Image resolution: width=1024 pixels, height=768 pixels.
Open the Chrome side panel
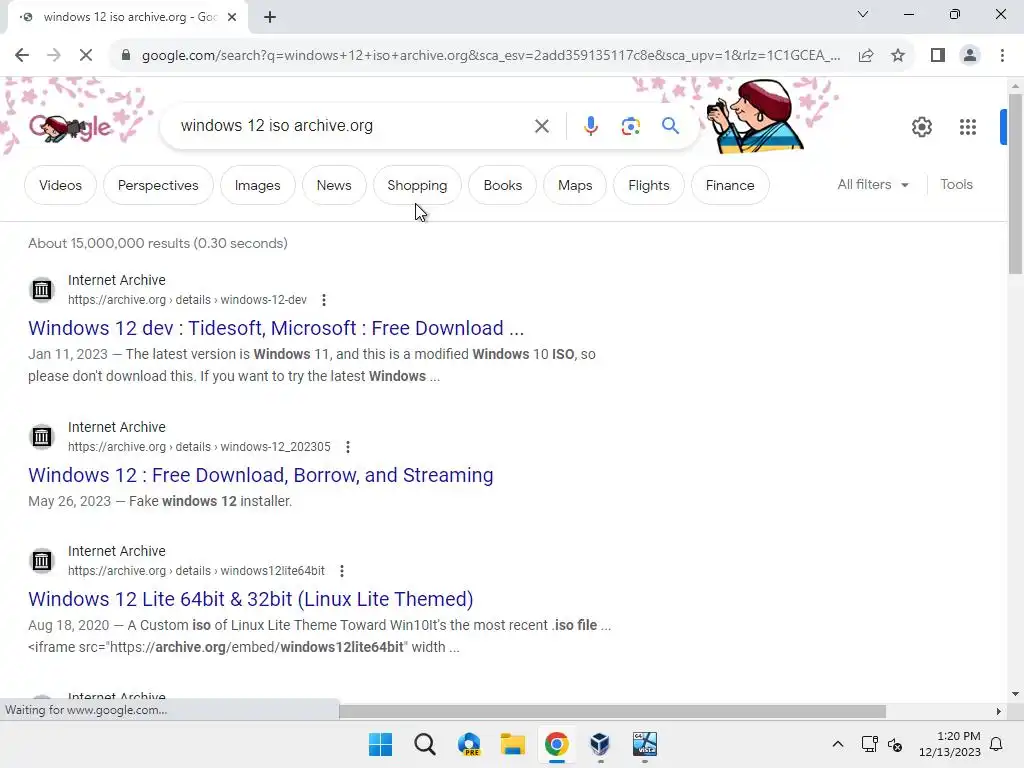coord(938,55)
